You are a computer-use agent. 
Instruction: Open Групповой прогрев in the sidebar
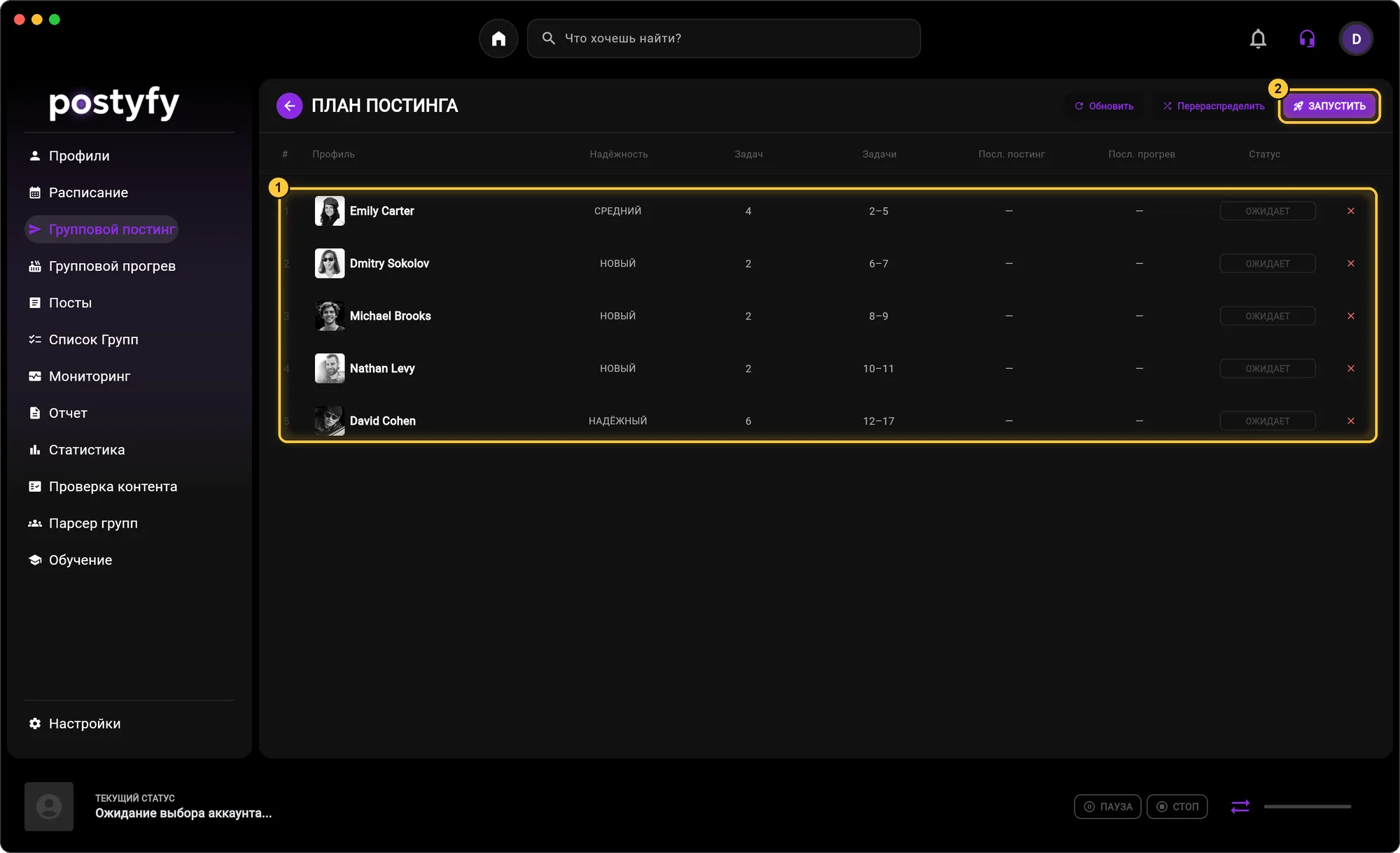coord(101,266)
